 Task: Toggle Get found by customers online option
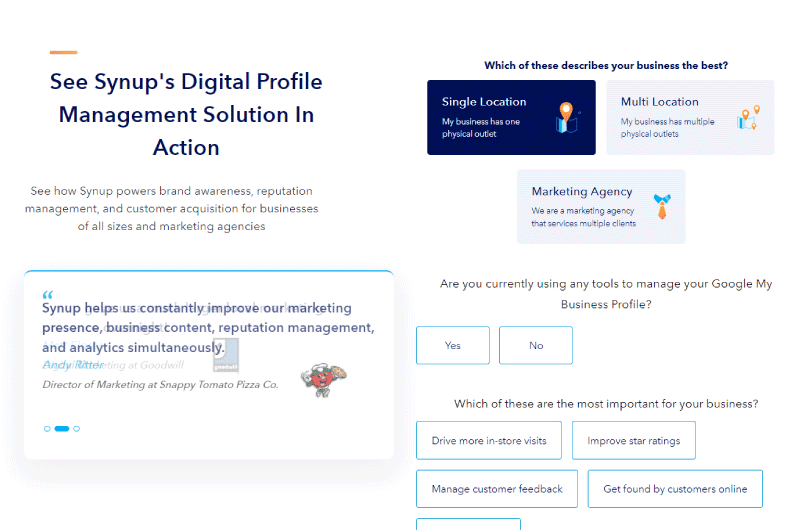coord(675,489)
